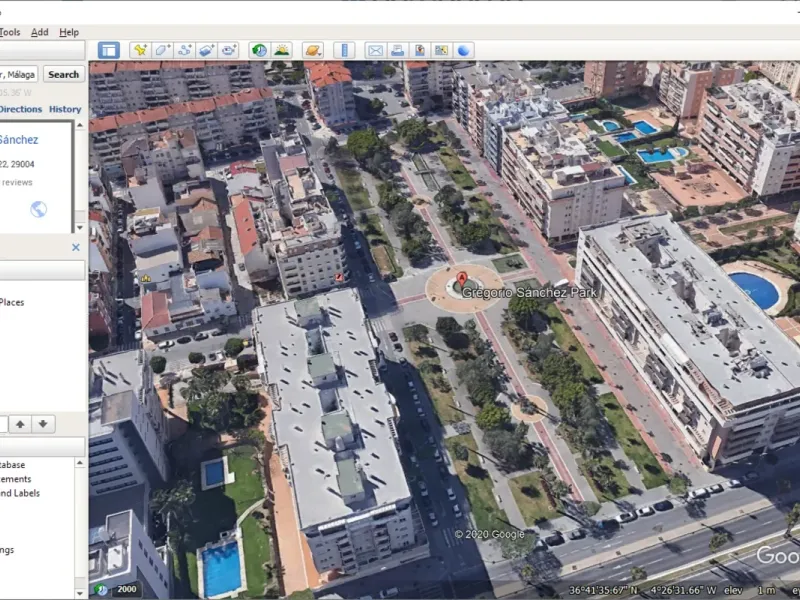Click the Save Image toolbar icon

click(419, 50)
